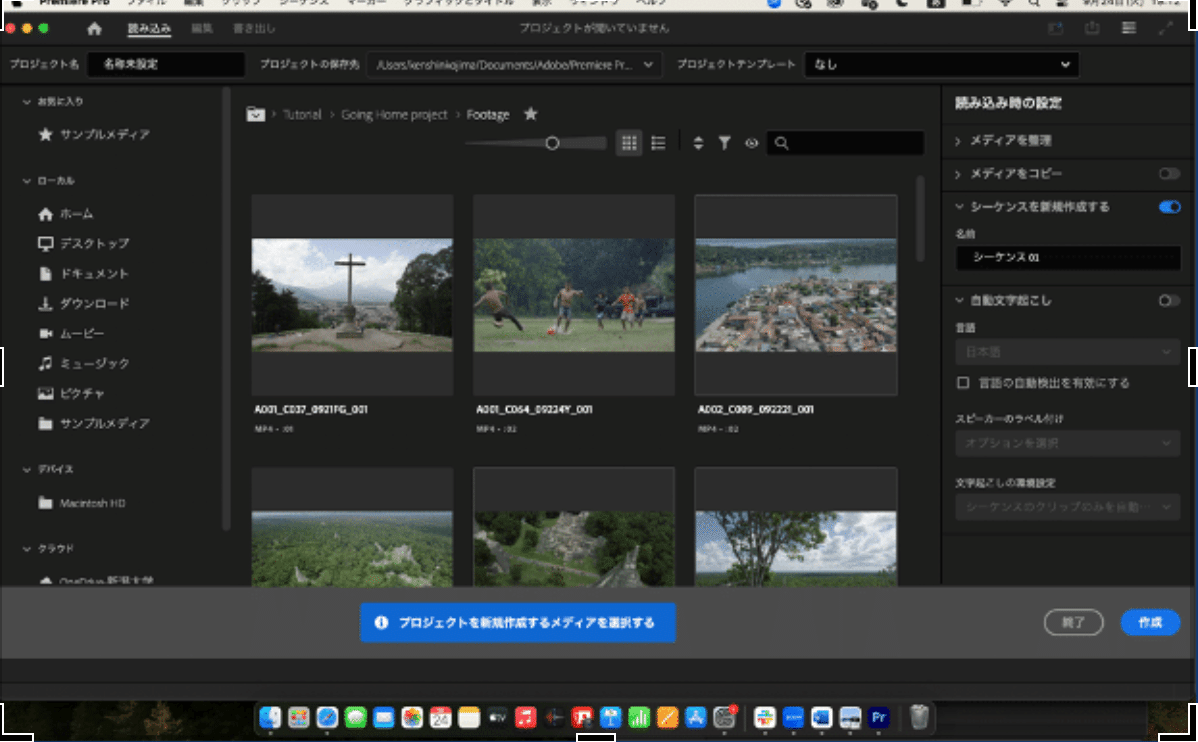Select ダウンロード in the sidebar
Image resolution: width=1198 pixels, height=742 pixels.
click(x=83, y=303)
